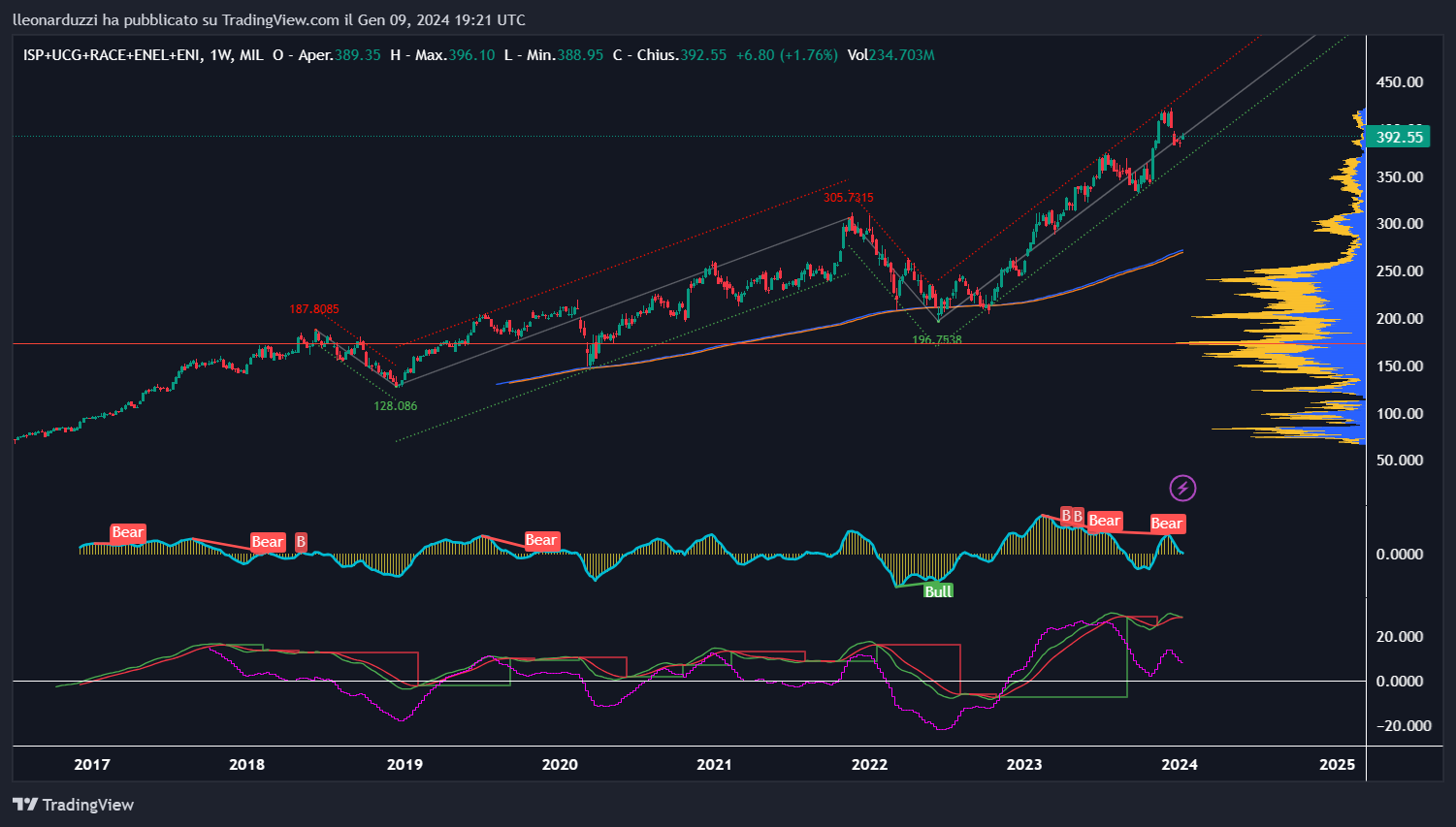Click the 450.00 price axis label

pyautogui.click(x=1400, y=82)
